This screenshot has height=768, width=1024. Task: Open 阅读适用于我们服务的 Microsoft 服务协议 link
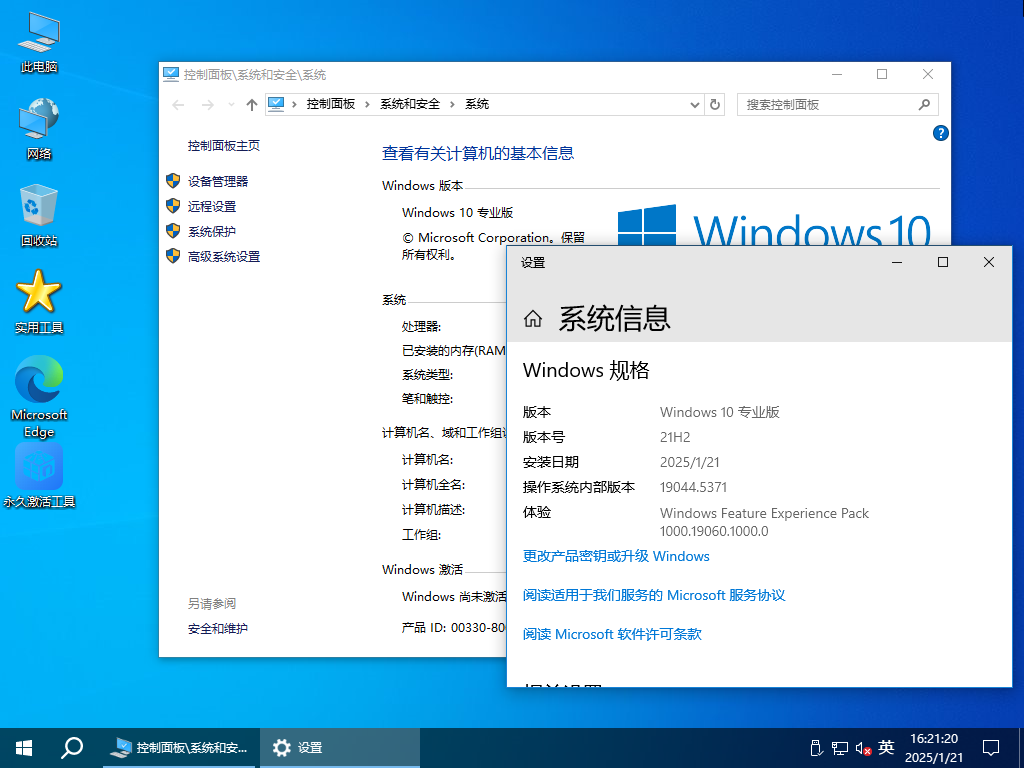coord(654,596)
